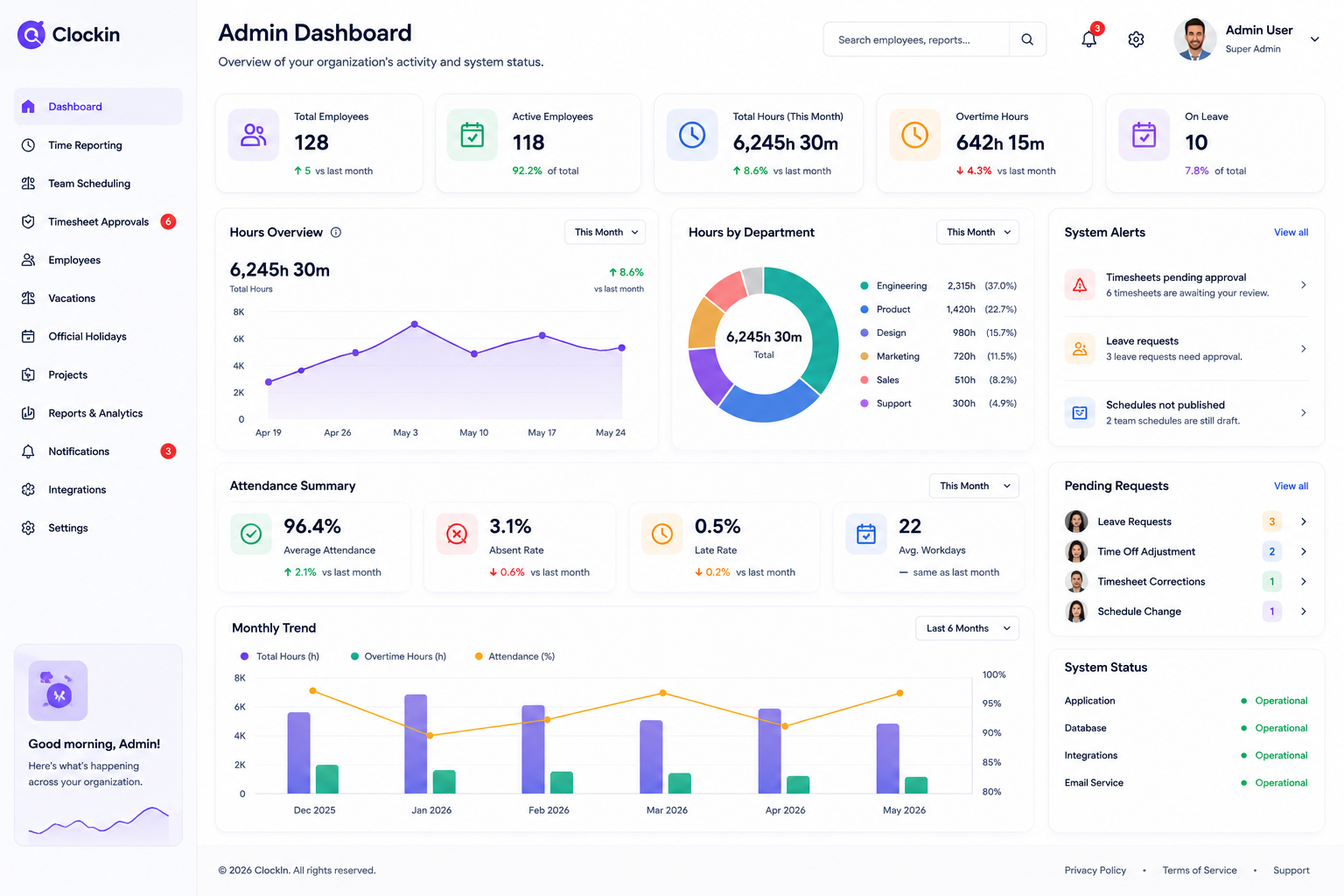
Task: Open the Leave Requests pending row chevron
Action: pyautogui.click(x=1303, y=521)
